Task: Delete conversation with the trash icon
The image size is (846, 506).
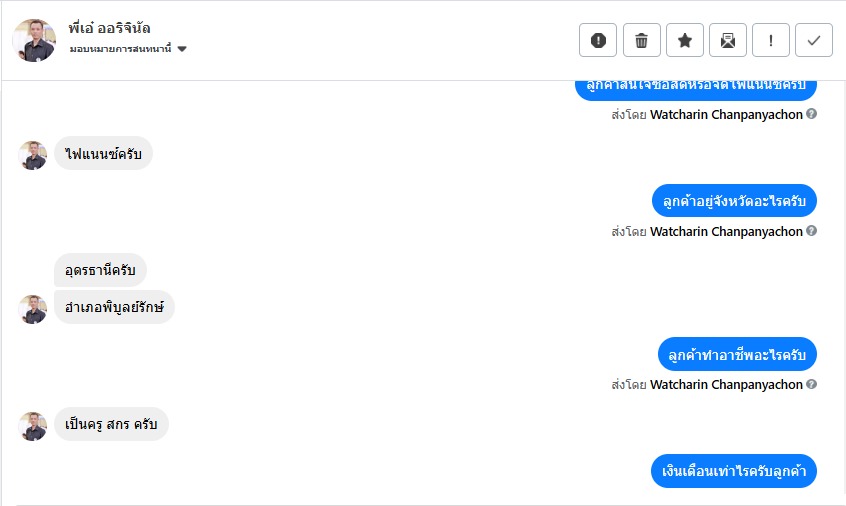Action: coord(642,40)
